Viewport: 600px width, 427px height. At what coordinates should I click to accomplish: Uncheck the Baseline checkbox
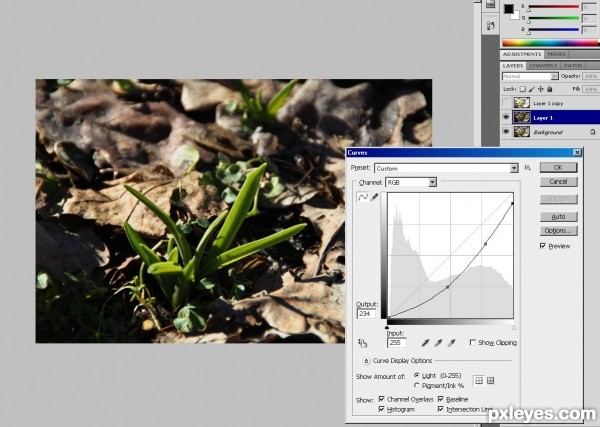441,399
